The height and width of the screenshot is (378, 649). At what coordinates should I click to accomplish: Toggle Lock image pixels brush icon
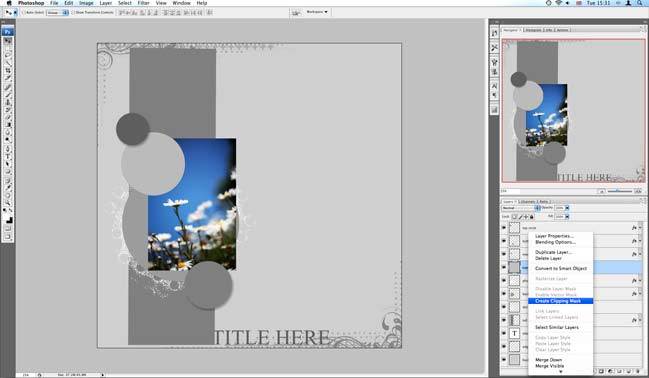[520, 217]
